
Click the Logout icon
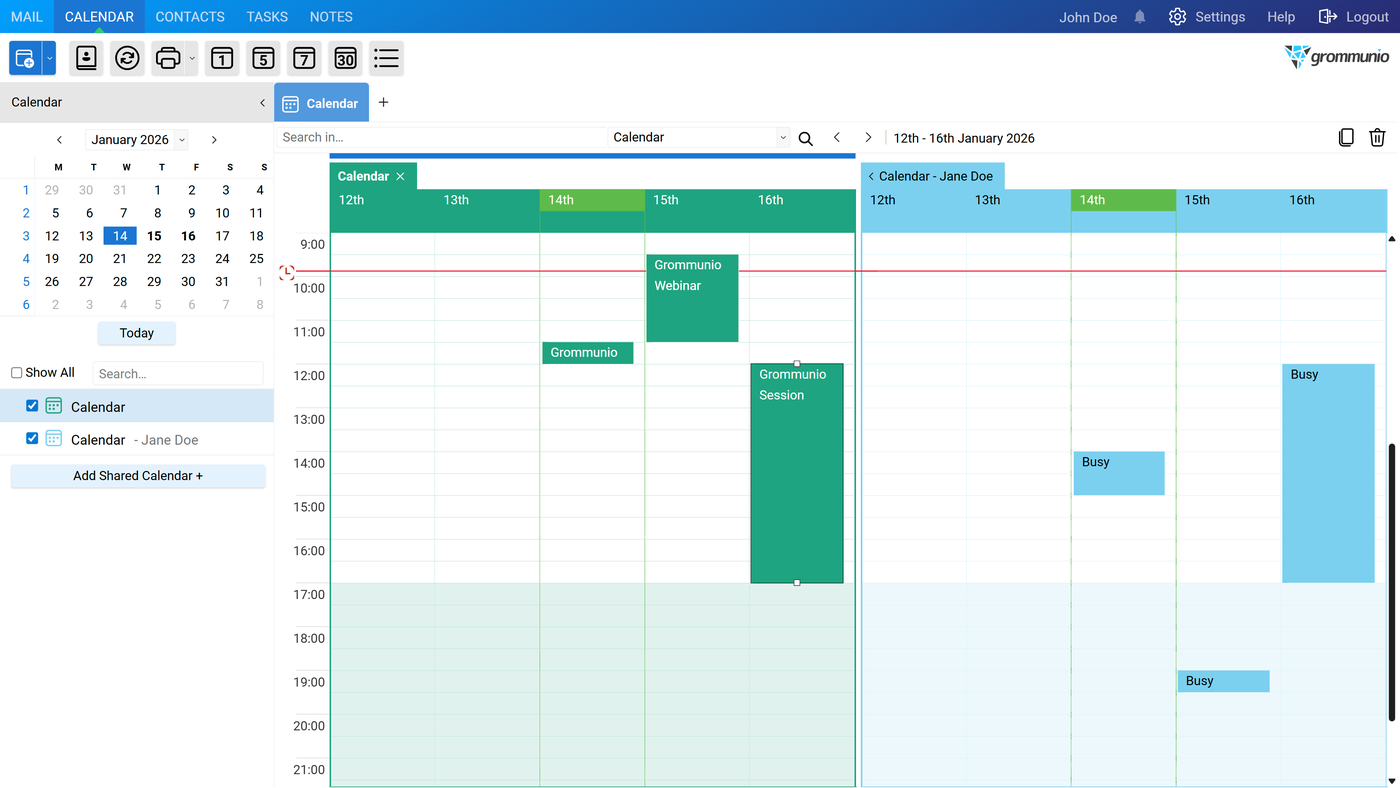pos(1328,17)
